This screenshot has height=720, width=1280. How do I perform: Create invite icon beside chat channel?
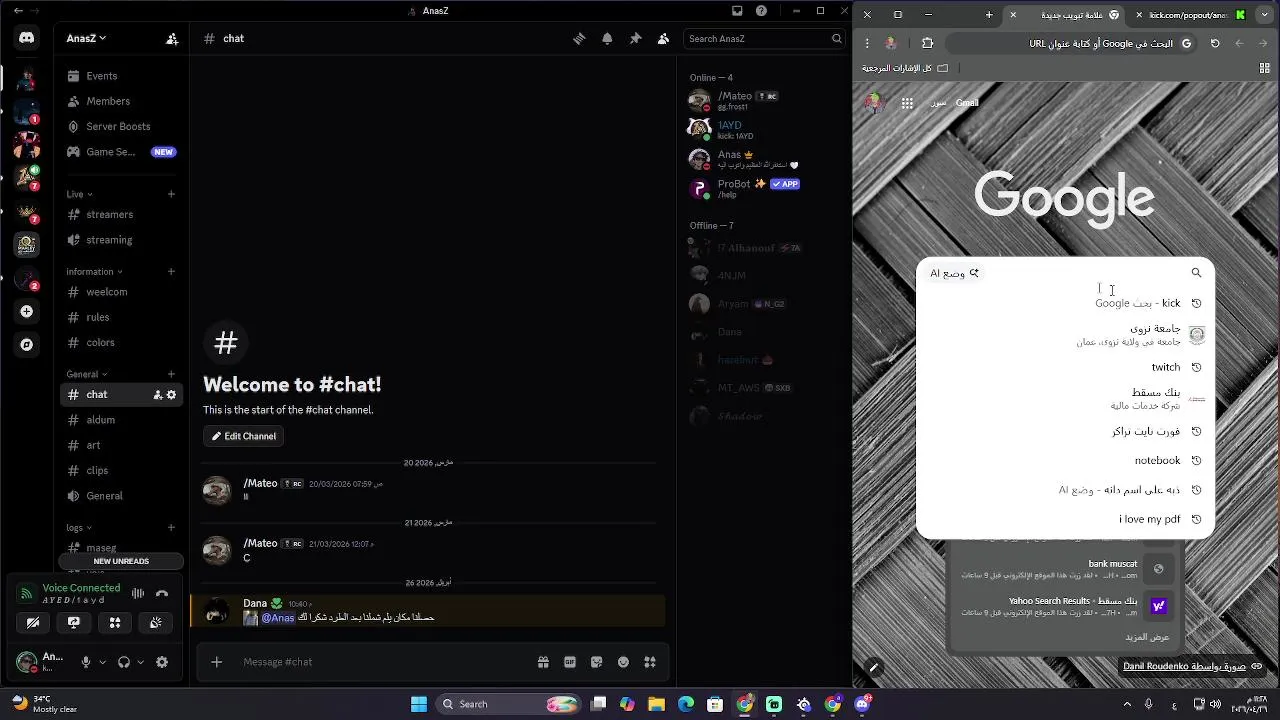[x=157, y=395]
